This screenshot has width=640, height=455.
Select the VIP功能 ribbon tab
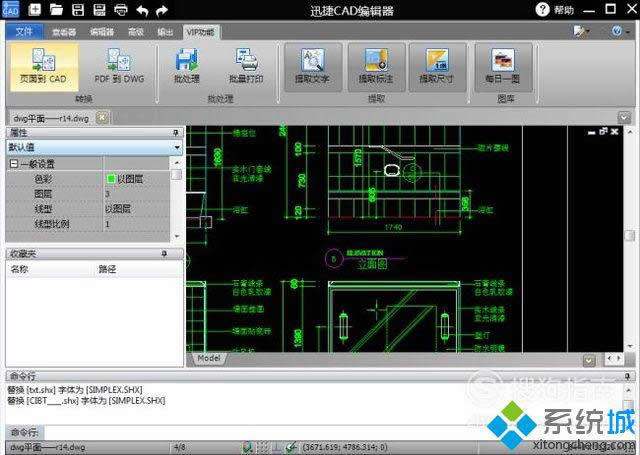tap(200, 32)
